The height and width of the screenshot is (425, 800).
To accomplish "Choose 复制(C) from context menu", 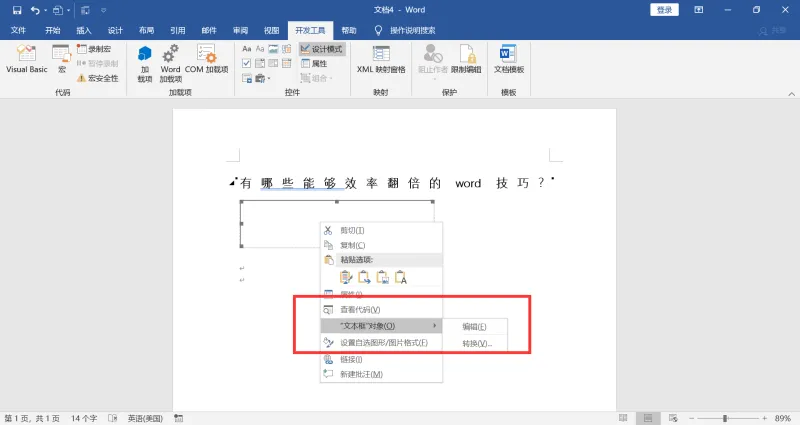I will click(x=381, y=245).
